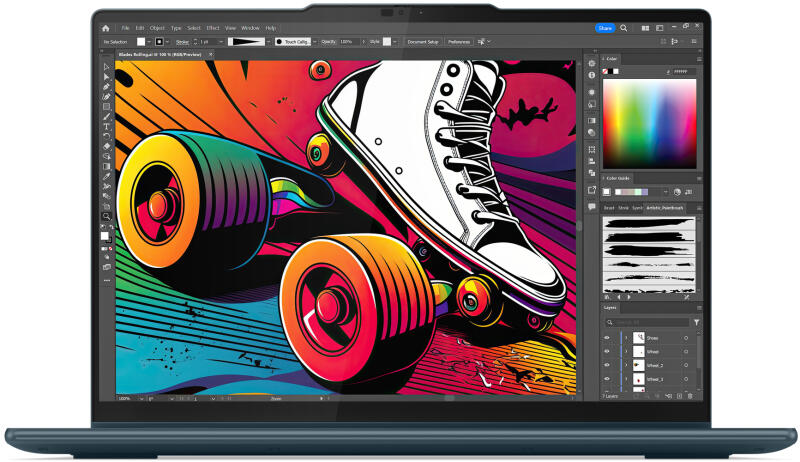Click the Home icon in top bar
Image resolution: width=800 pixels, height=462 pixels.
pyautogui.click(x=107, y=28)
